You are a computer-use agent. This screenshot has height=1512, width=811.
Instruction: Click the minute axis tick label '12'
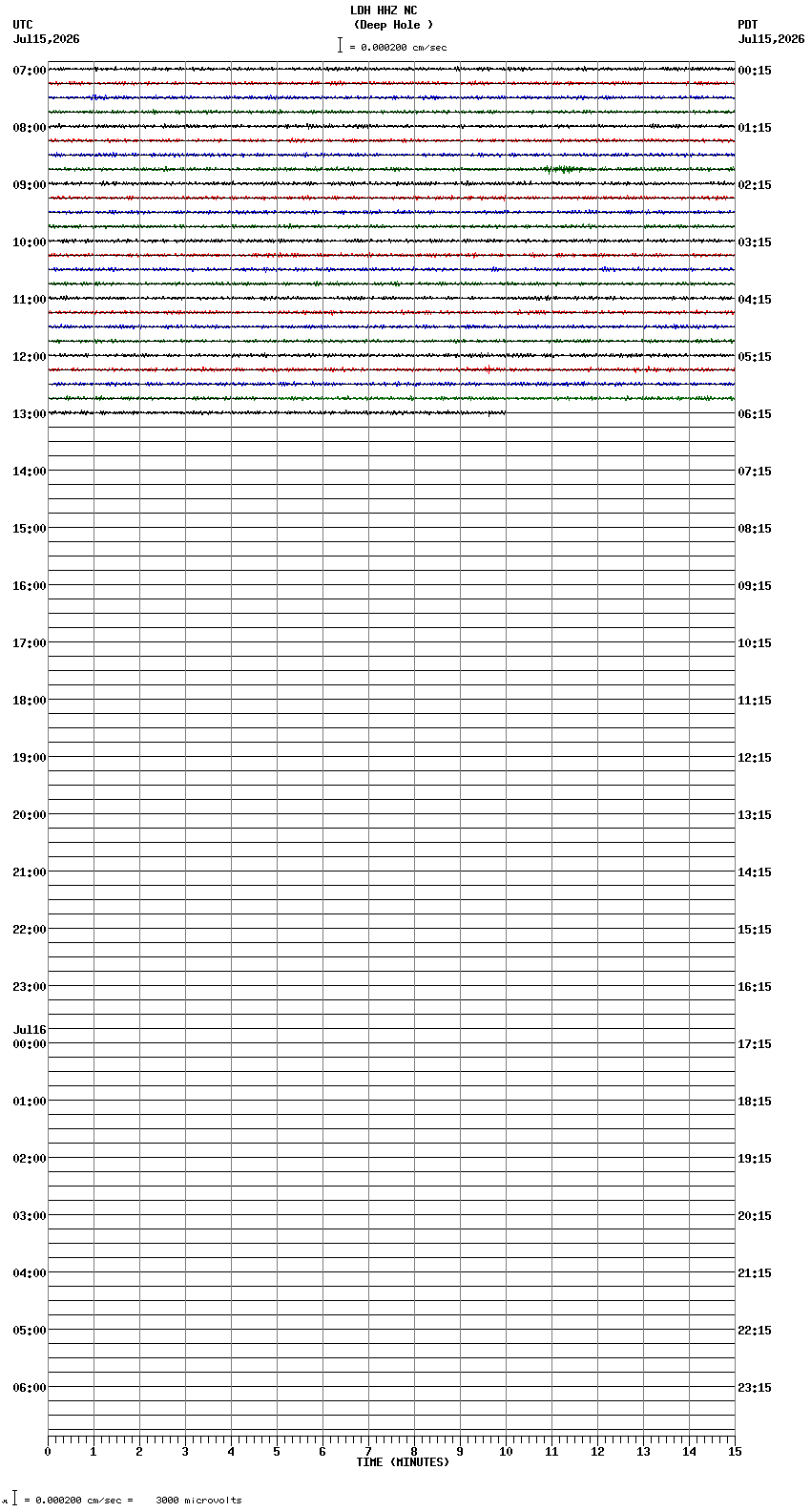pyautogui.click(x=597, y=1452)
